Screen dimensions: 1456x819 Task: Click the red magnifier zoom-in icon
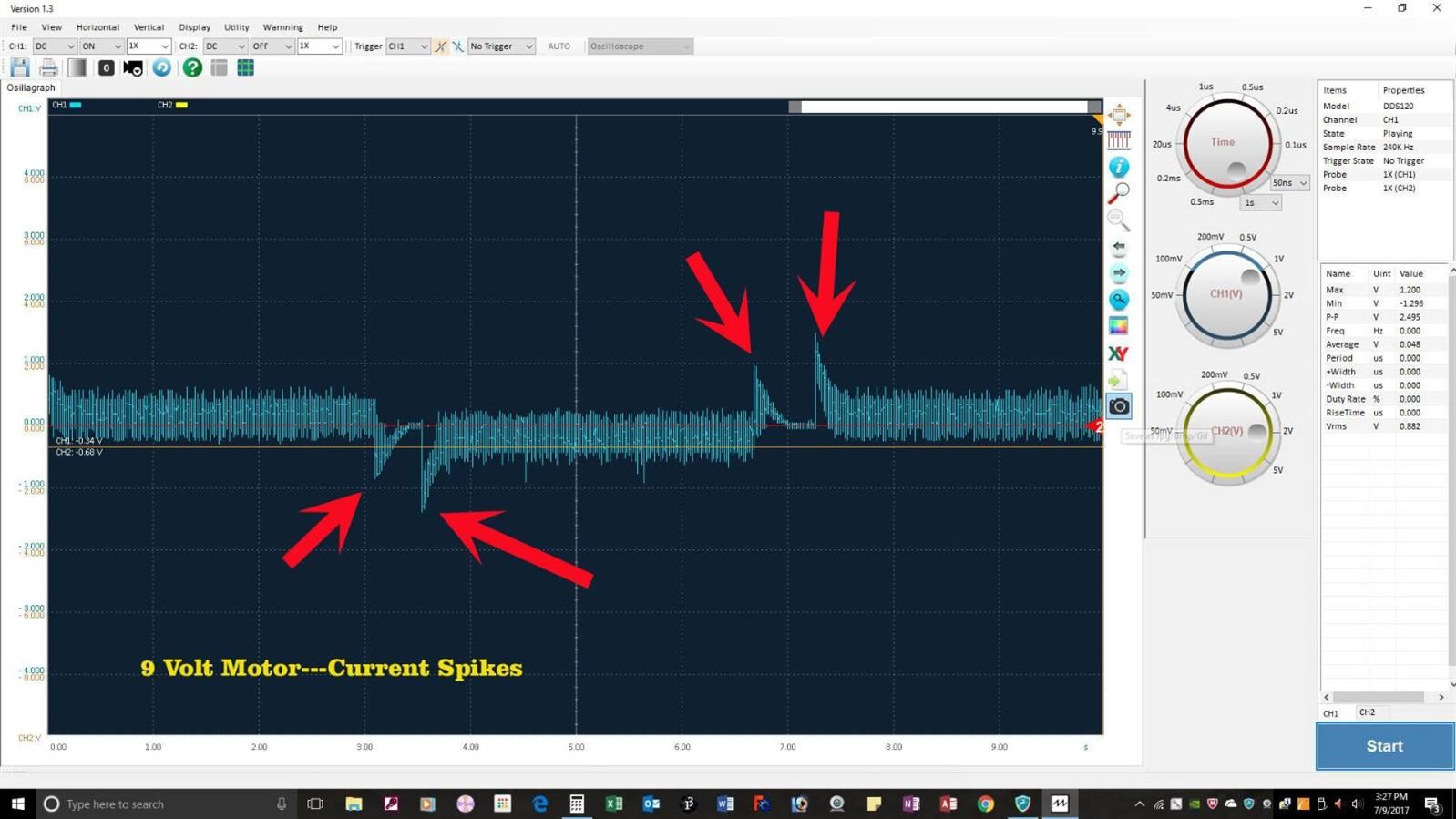1119,193
